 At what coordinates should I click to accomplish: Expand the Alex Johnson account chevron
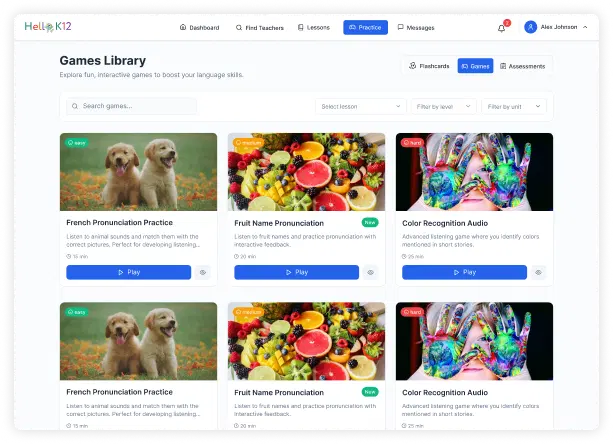(585, 27)
